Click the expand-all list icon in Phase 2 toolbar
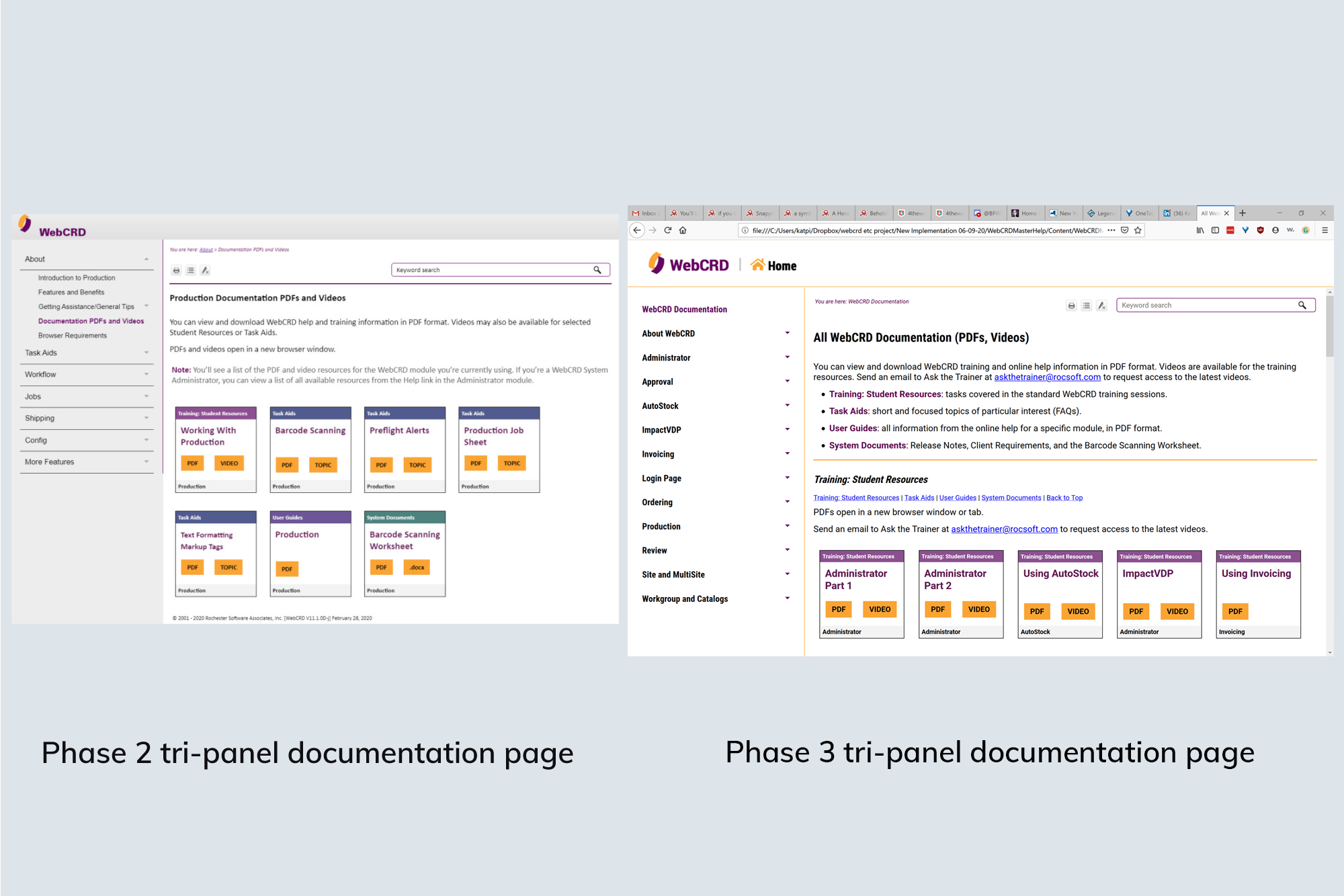Screen dimensions: 1344x896 tap(191, 270)
